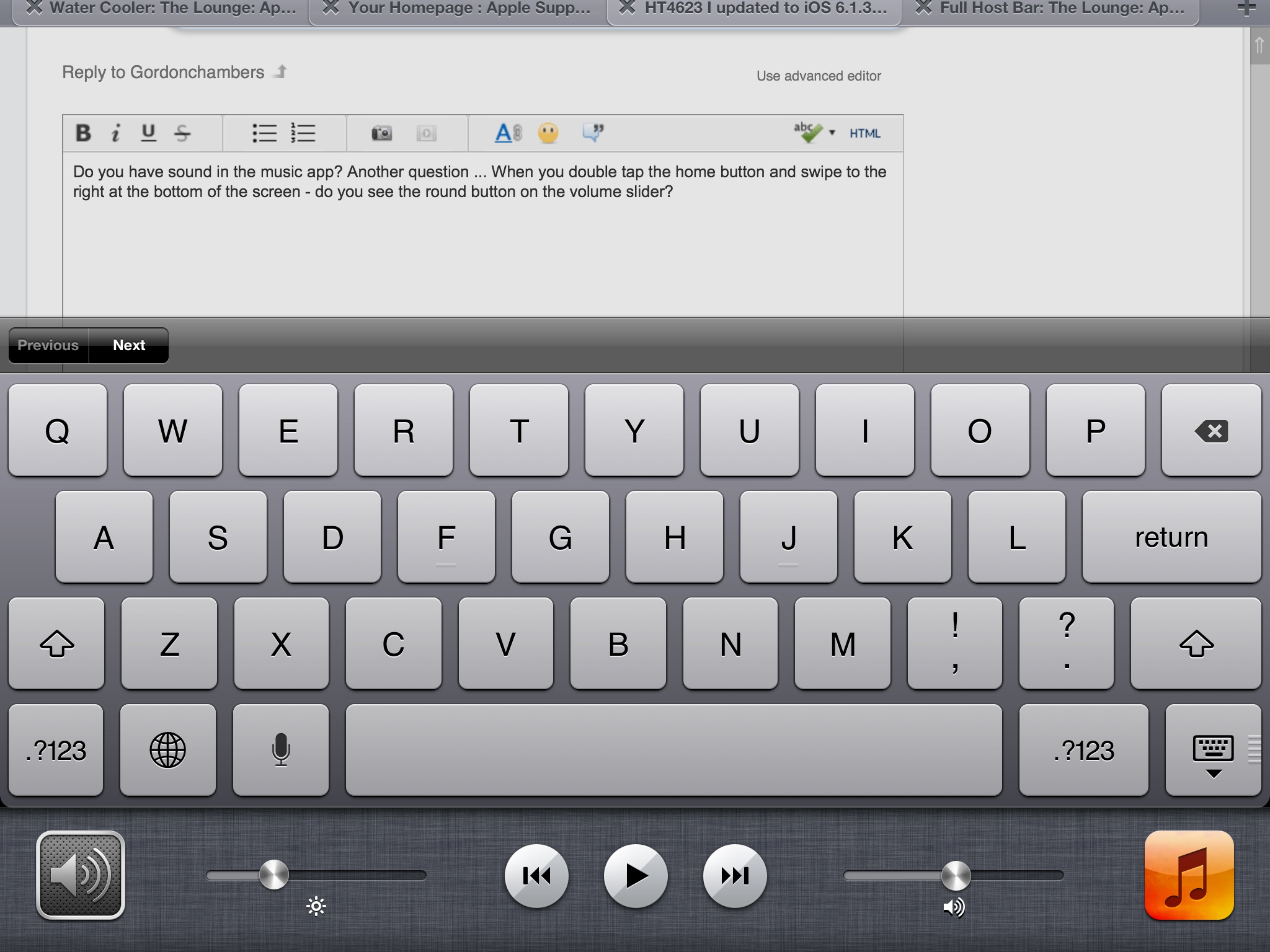
Task: Hide the on-screen keyboard
Action: 1213,750
